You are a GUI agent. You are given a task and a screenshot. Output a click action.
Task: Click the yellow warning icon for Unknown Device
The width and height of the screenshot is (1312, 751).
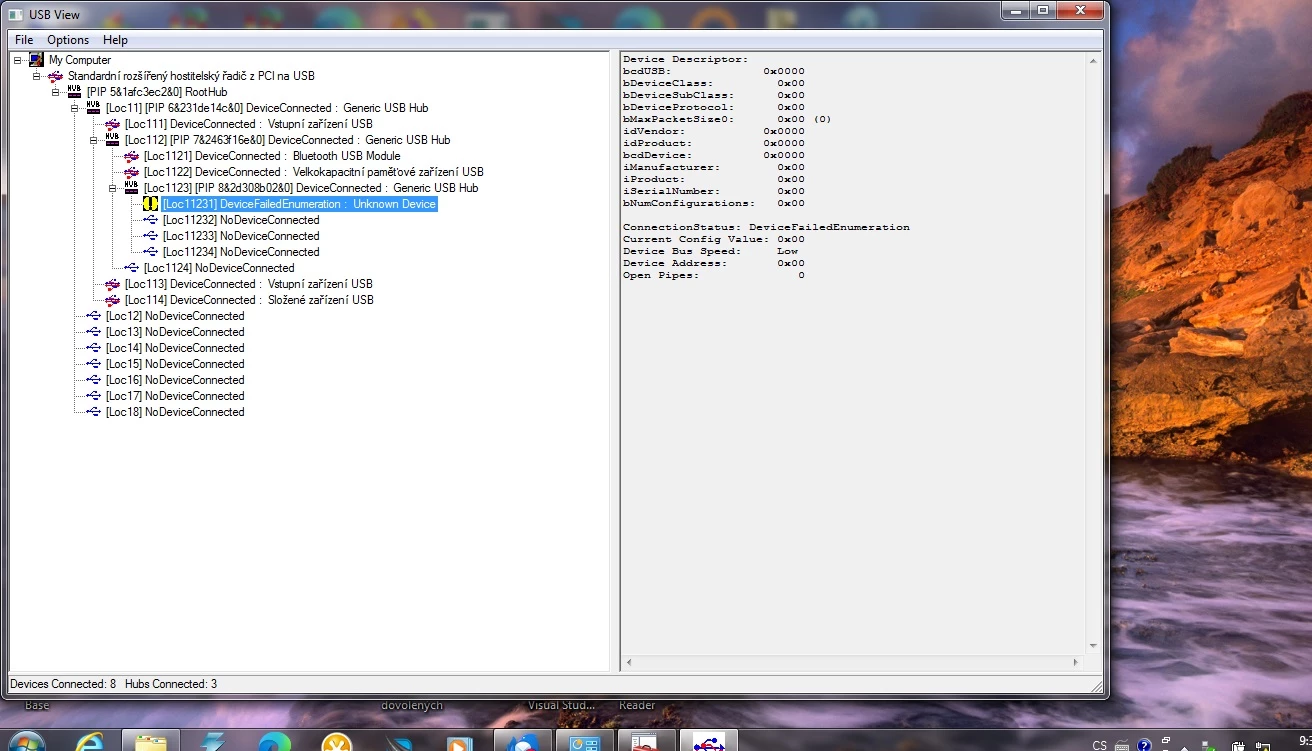tap(150, 204)
